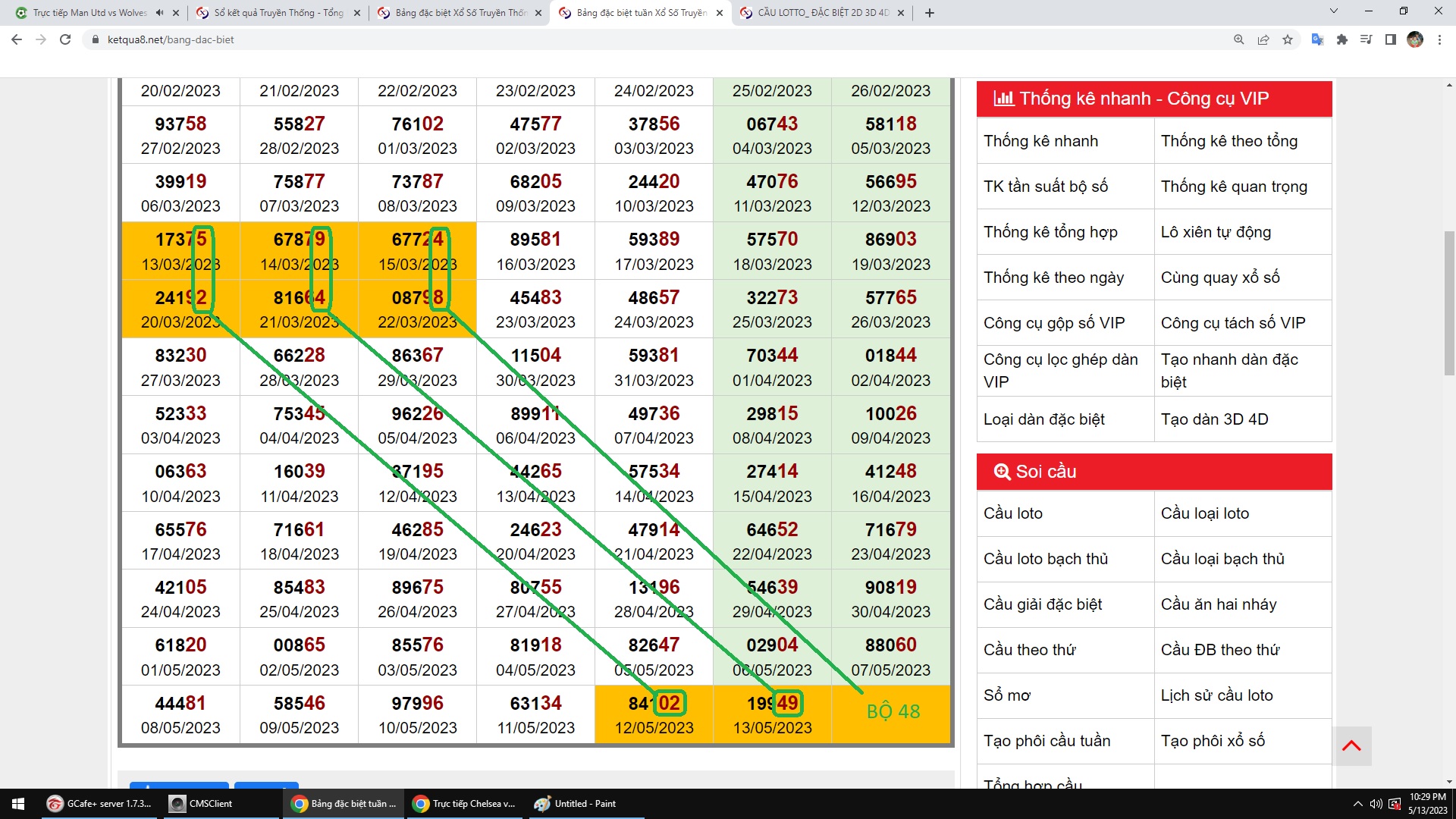Click the share page icon
The height and width of the screenshot is (819, 1456).
tap(1263, 39)
